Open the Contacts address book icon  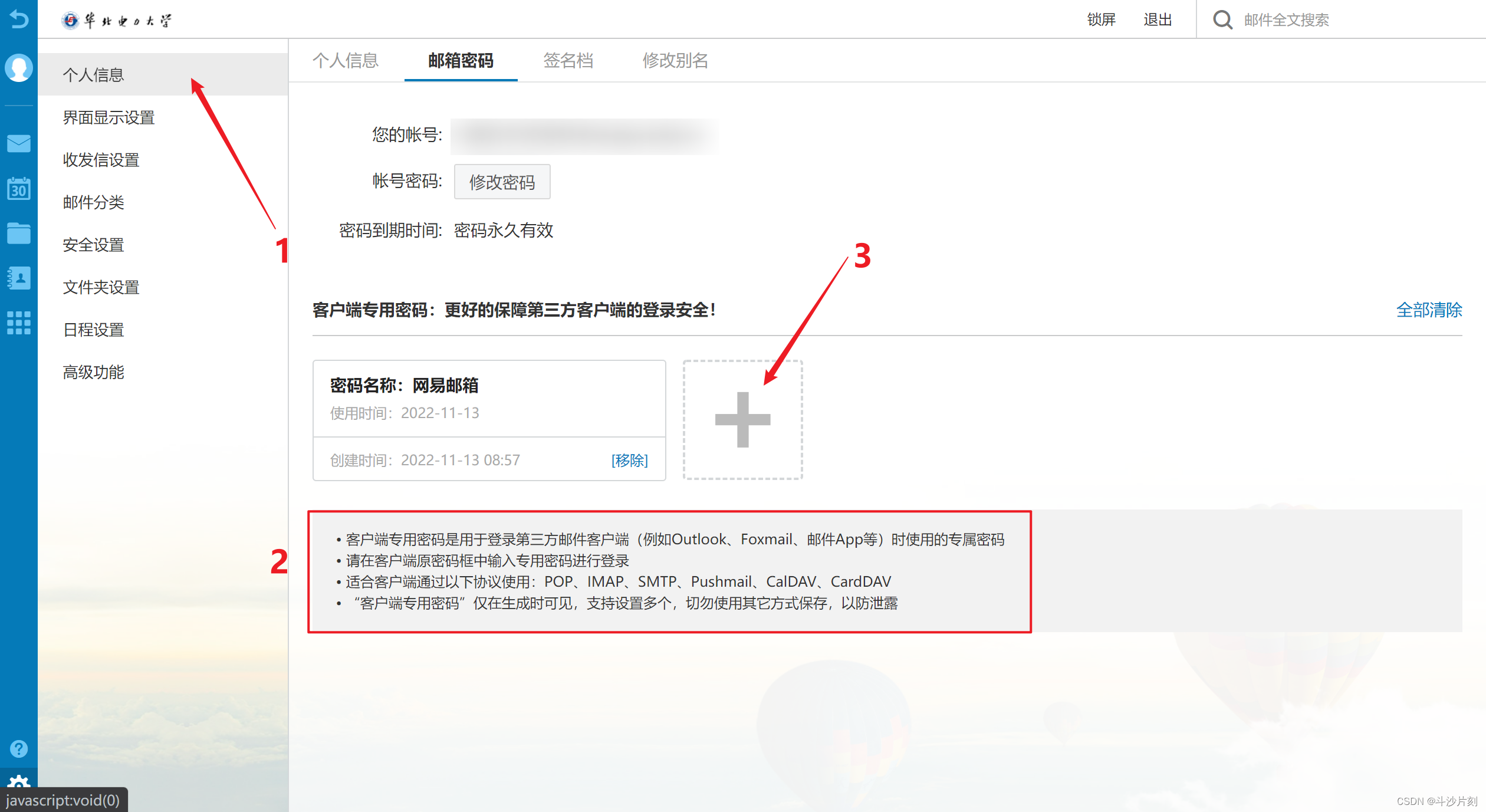(x=18, y=278)
